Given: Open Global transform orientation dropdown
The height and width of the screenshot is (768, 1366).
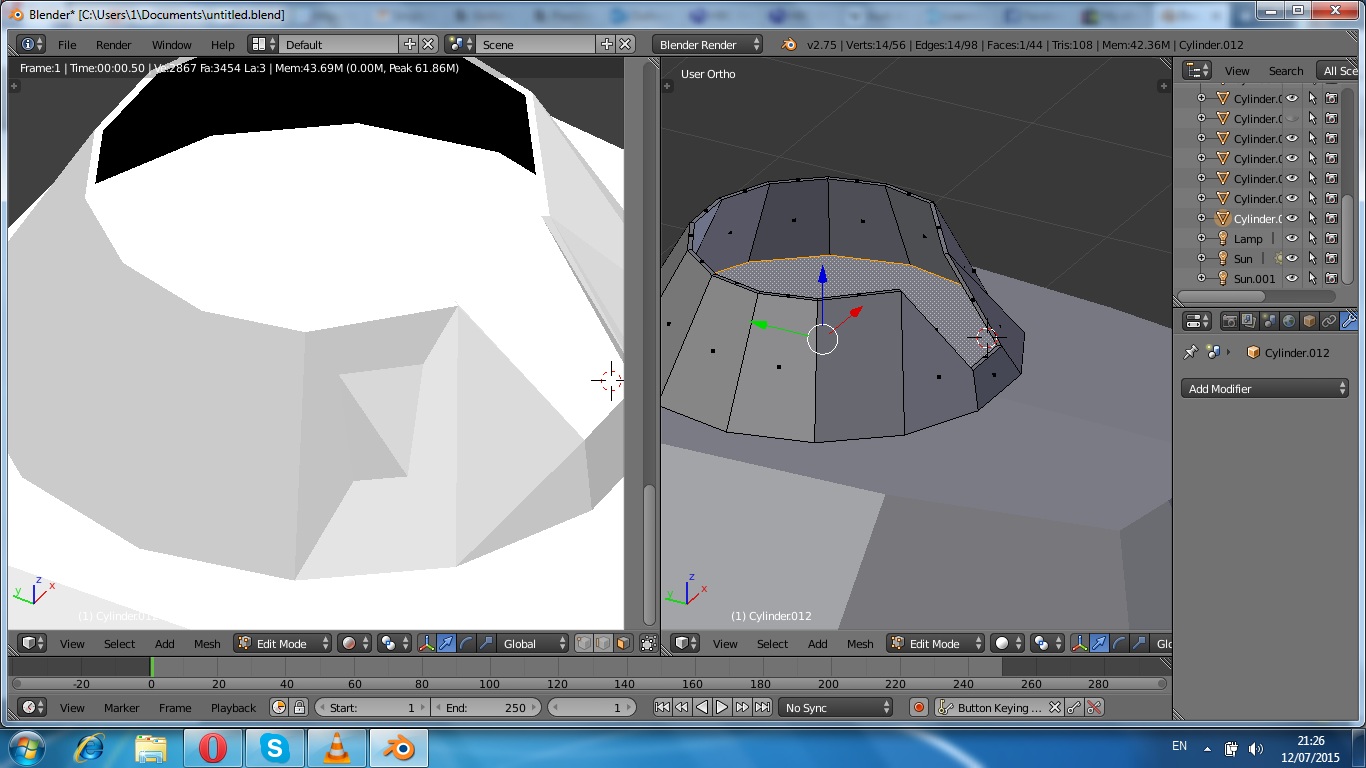Looking at the screenshot, I should coord(533,643).
